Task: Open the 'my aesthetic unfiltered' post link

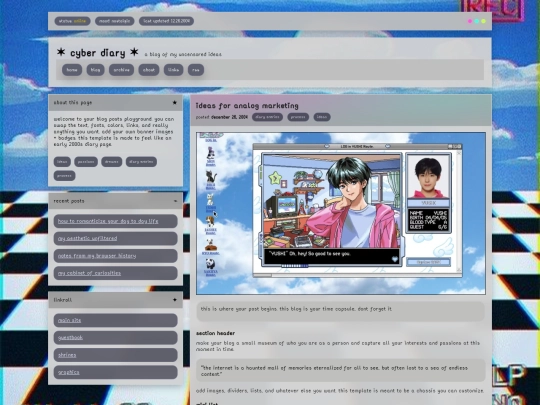Action: (x=116, y=238)
